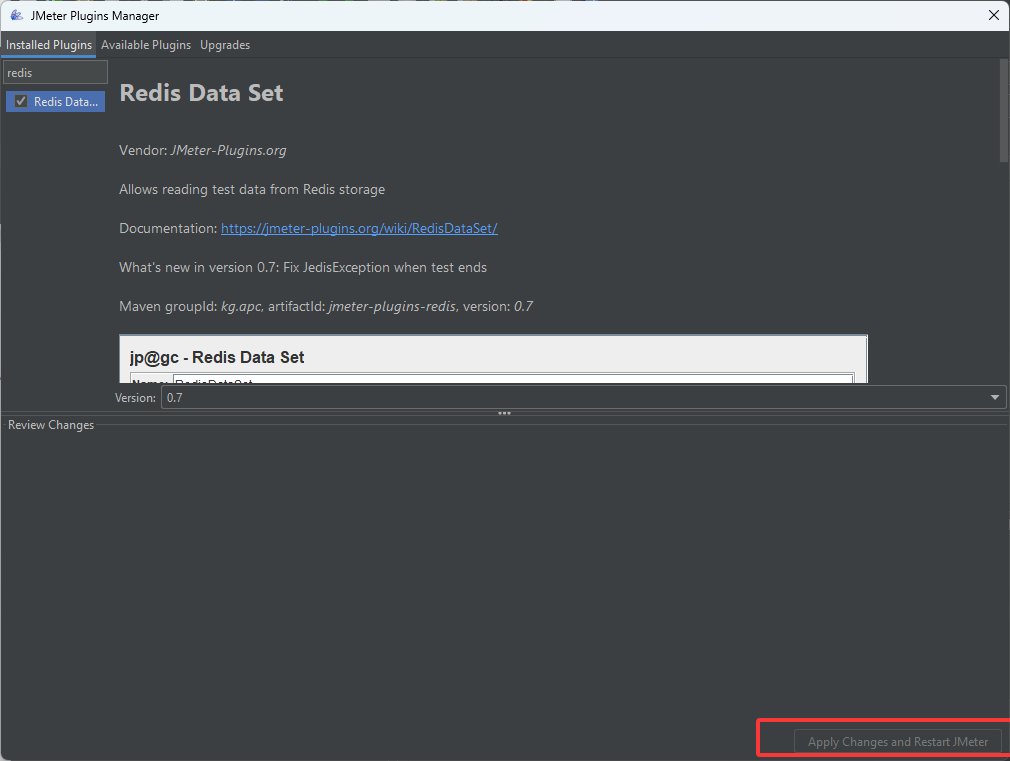
Task: Click the 'What's new in version 0.7' line
Action: [x=303, y=267]
